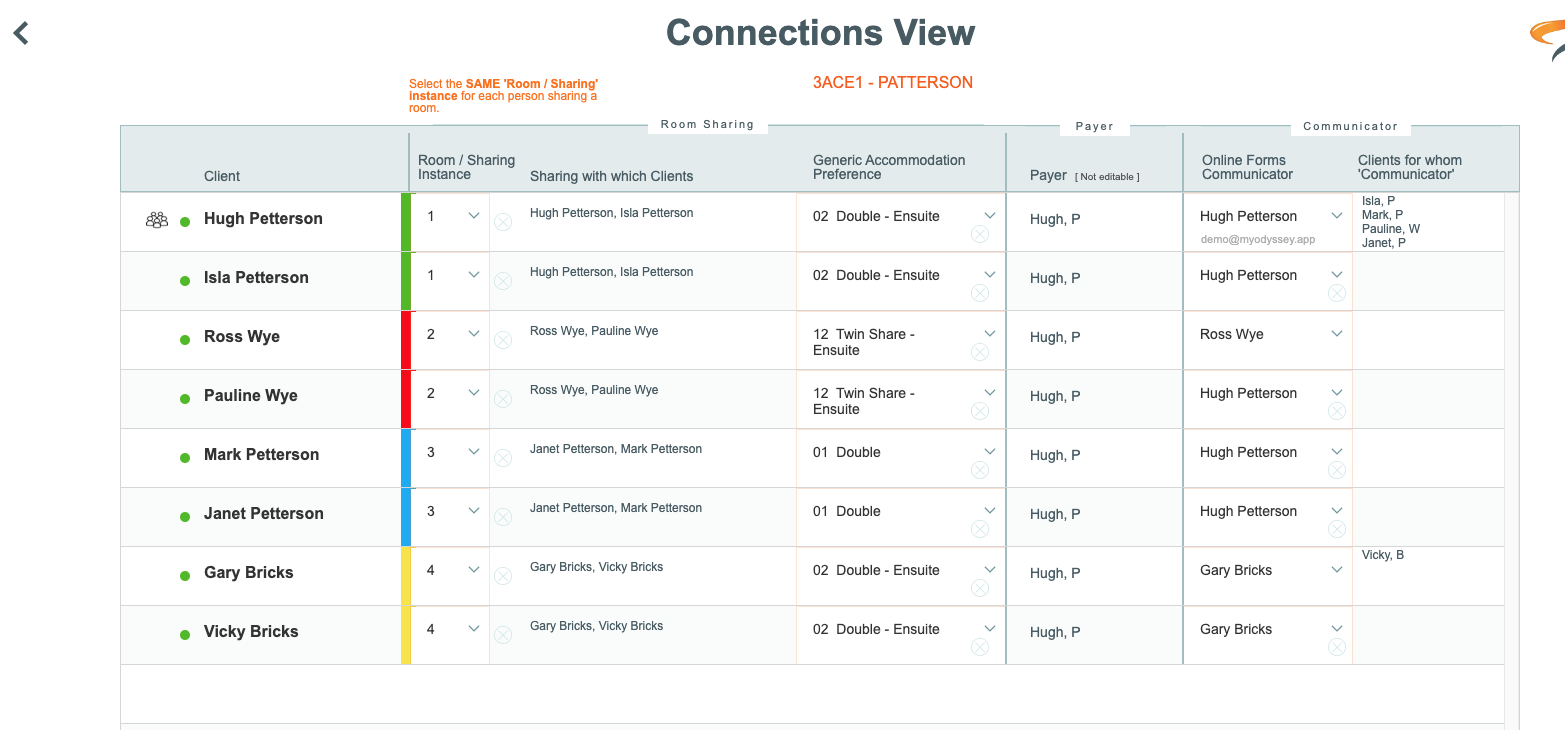Clear Janet Petterson's online forms communicator
This screenshot has width=1565, height=730.
tap(1337, 529)
